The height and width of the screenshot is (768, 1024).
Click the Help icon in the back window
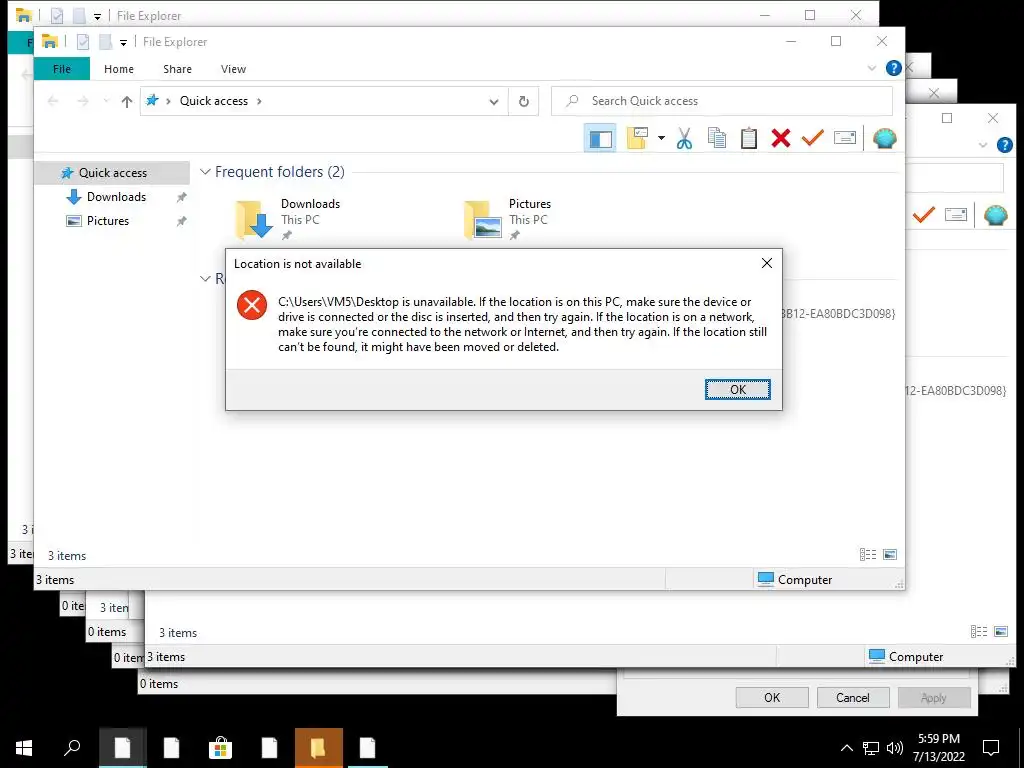pyautogui.click(x=1004, y=145)
